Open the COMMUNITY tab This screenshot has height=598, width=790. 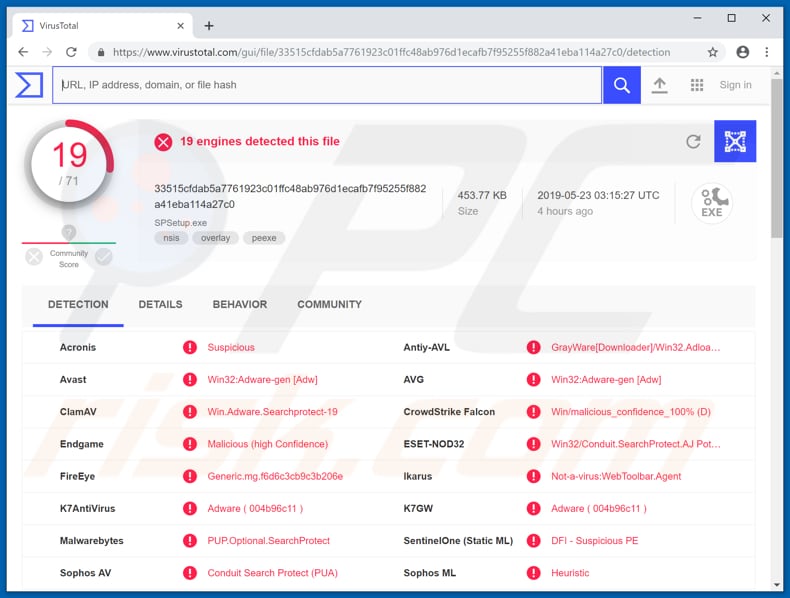point(330,304)
